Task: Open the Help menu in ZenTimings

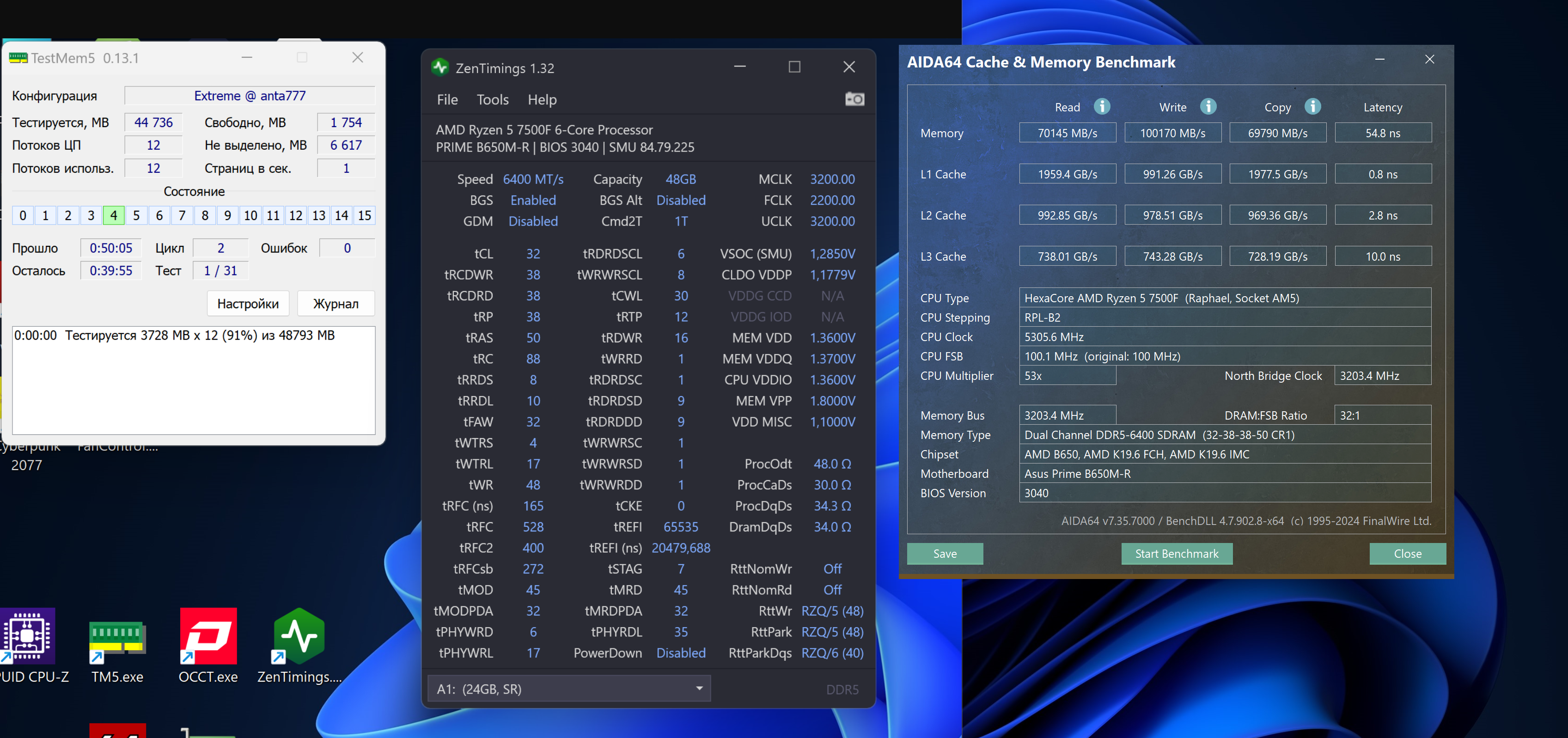Action: 542,100
